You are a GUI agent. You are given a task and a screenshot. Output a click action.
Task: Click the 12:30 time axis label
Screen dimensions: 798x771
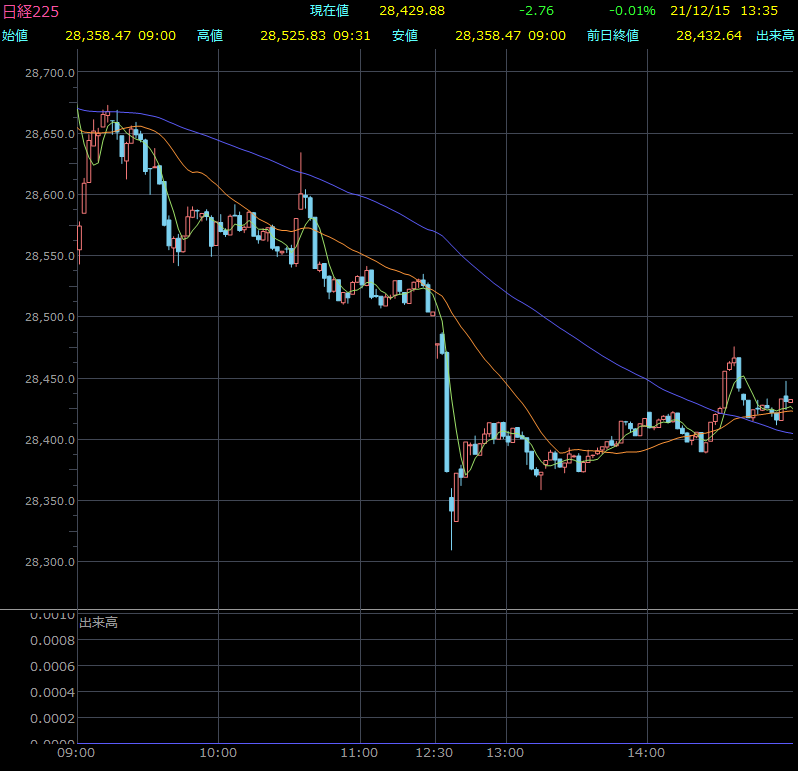pyautogui.click(x=434, y=753)
